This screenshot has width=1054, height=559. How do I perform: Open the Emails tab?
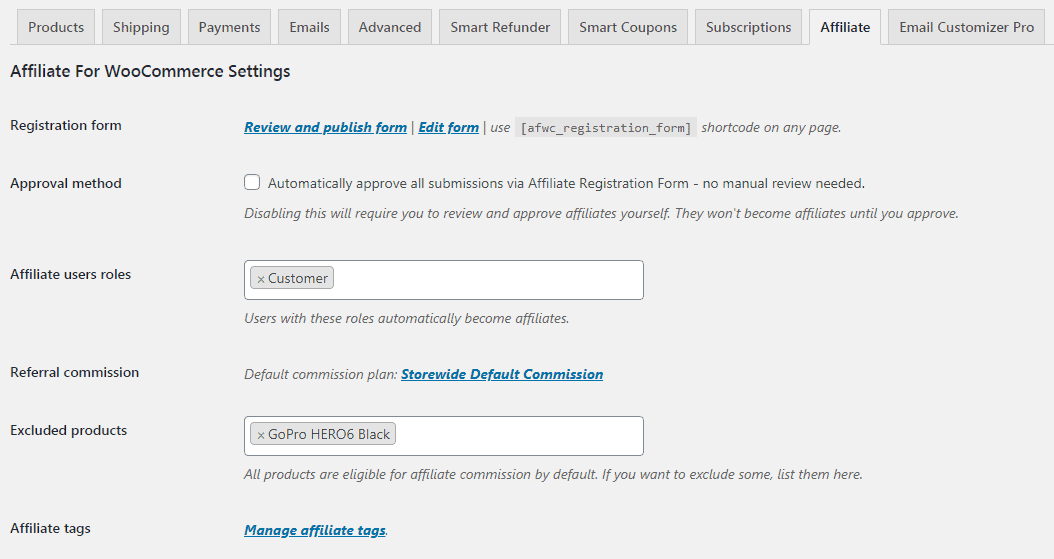click(x=309, y=28)
